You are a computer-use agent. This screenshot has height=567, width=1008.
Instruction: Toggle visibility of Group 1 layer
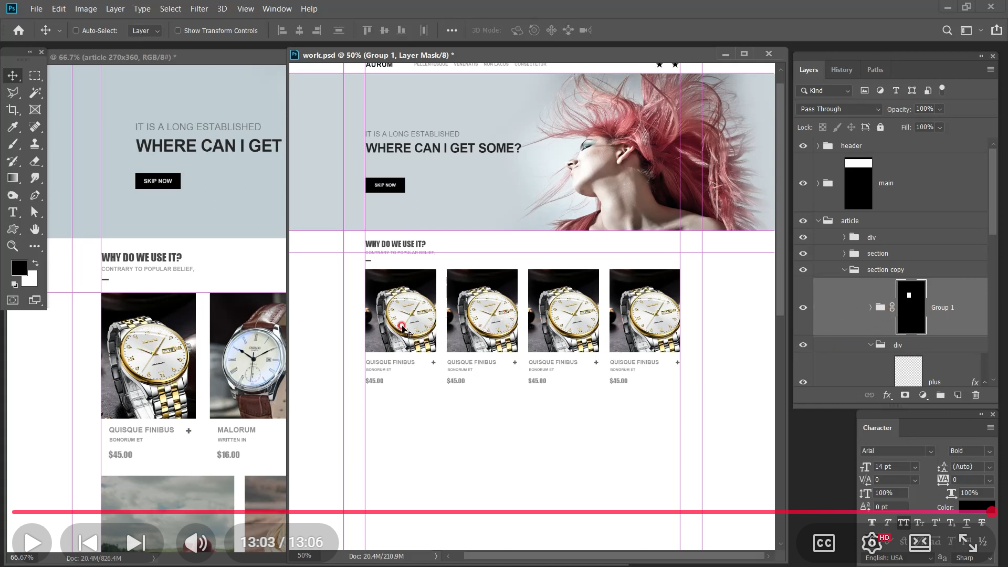[x=803, y=307]
